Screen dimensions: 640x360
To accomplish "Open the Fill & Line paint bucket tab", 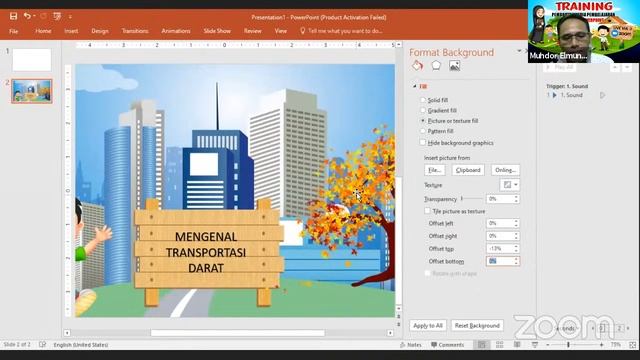I will [x=417, y=65].
